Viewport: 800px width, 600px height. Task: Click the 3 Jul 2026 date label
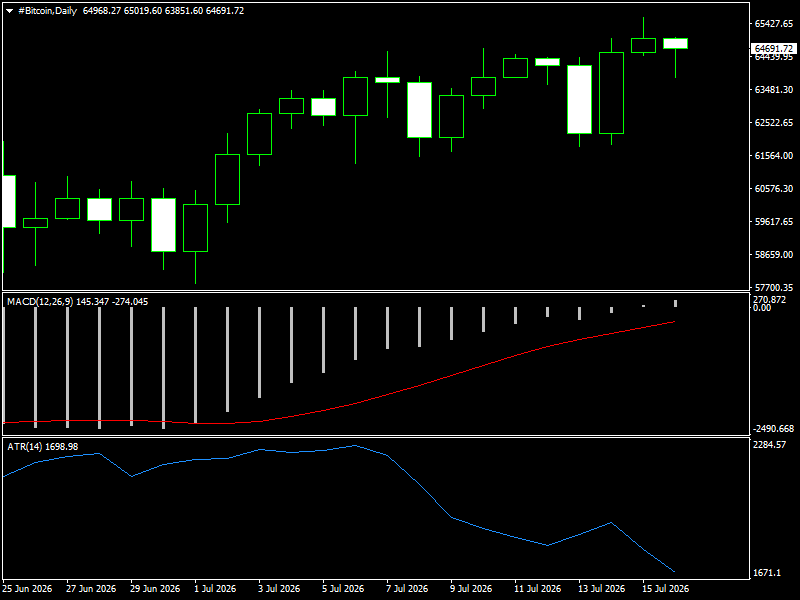(279, 588)
